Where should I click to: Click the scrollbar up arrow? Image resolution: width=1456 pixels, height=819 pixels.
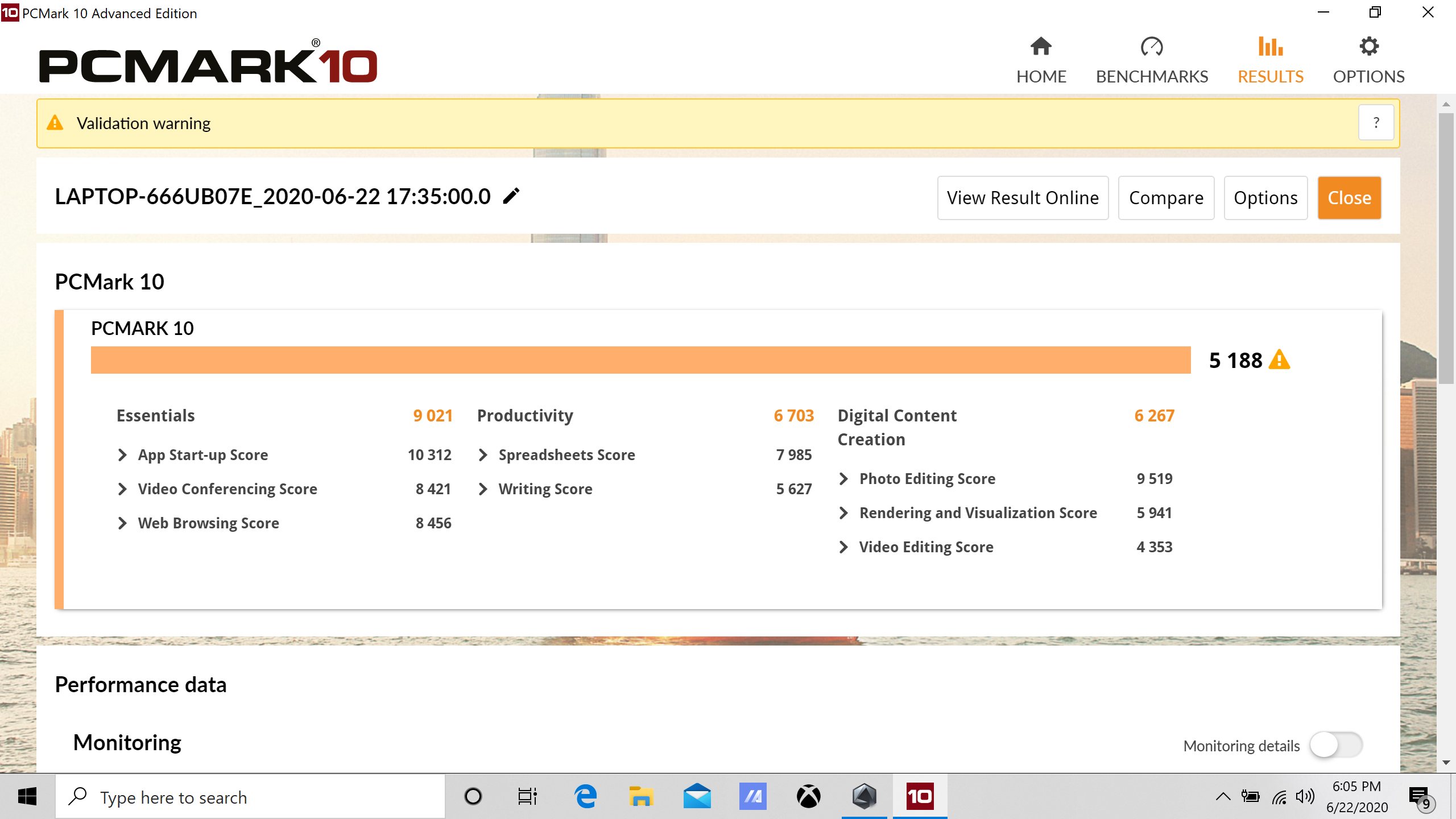1446,104
